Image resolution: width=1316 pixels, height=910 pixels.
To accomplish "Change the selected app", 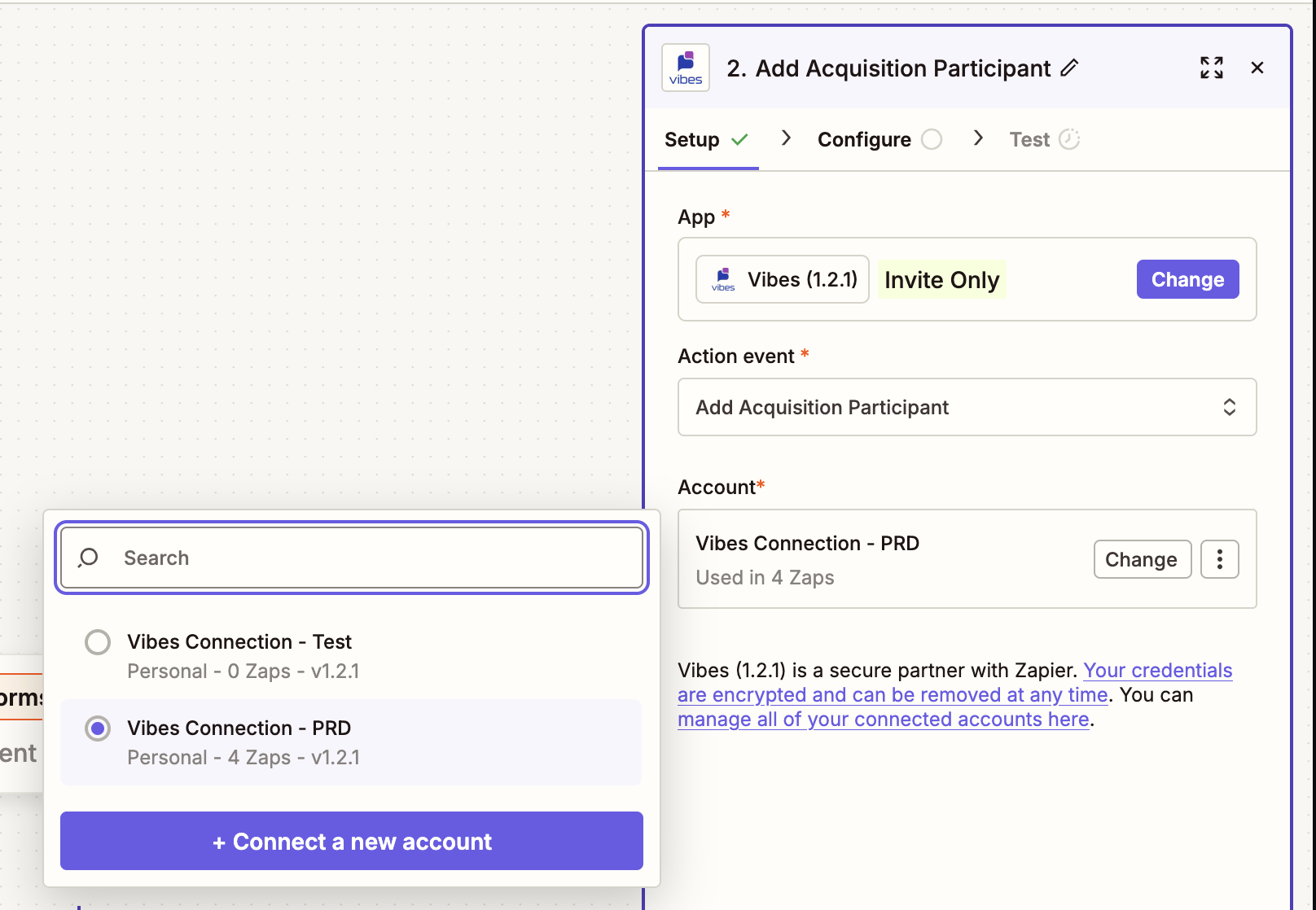I will pyautogui.click(x=1187, y=279).
